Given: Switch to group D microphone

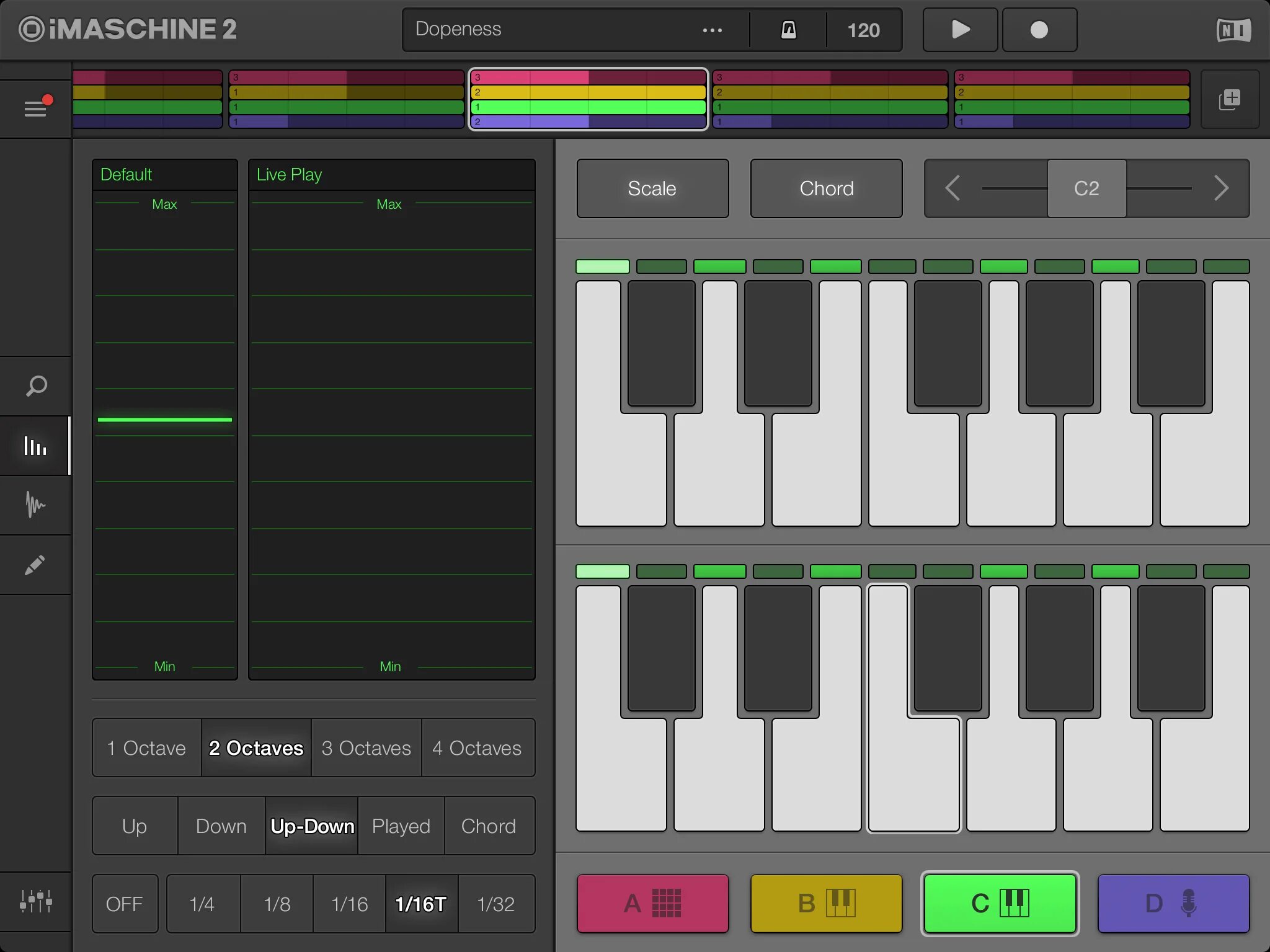Looking at the screenshot, I should (1173, 904).
